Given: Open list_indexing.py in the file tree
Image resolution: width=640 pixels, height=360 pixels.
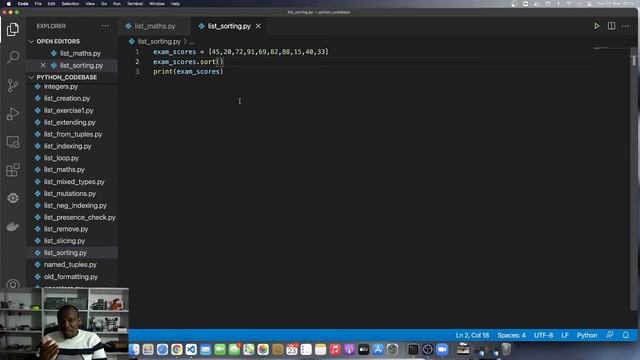Looking at the screenshot, I should coord(67,146).
